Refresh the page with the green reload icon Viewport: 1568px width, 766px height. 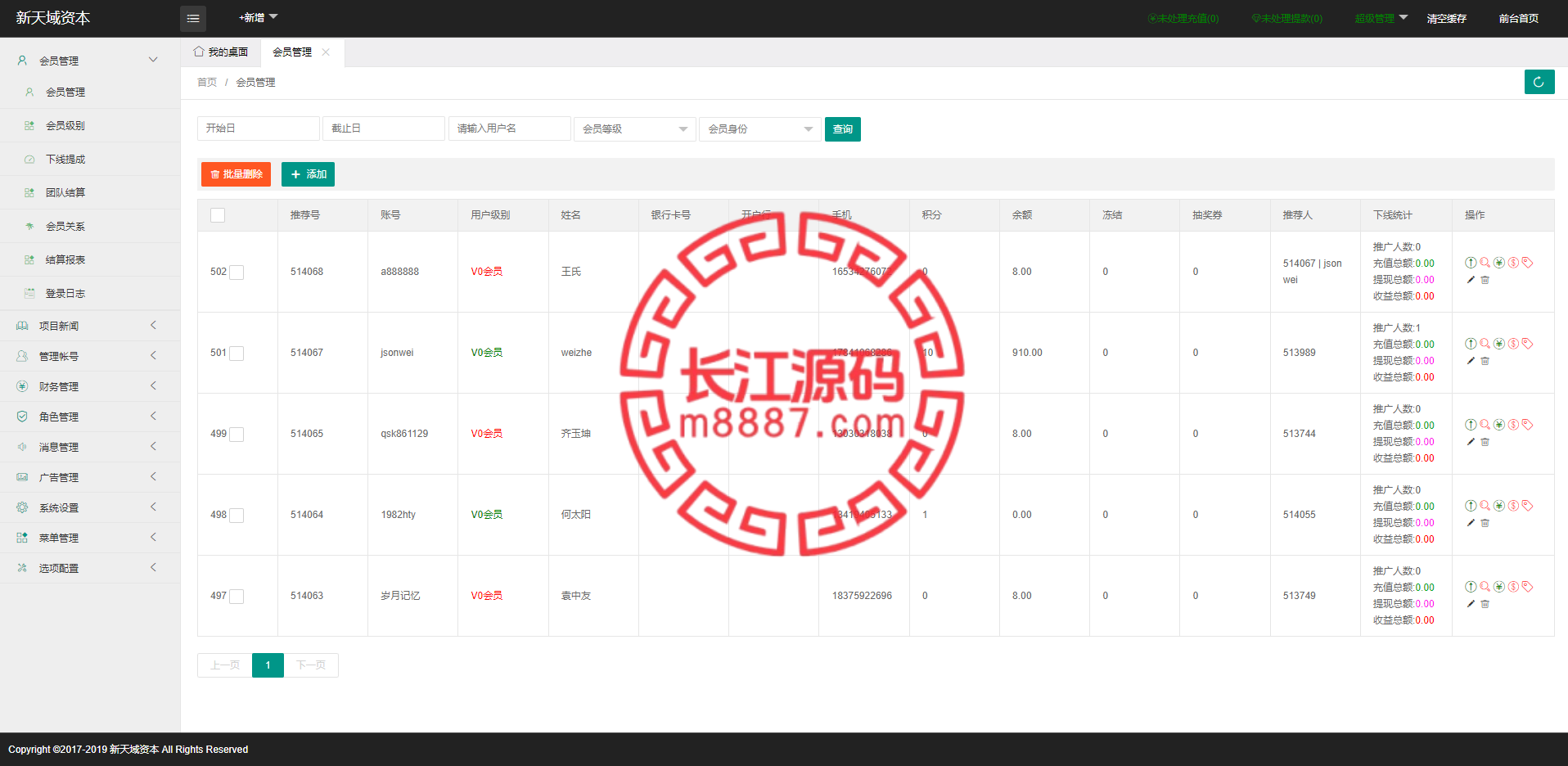point(1539,82)
